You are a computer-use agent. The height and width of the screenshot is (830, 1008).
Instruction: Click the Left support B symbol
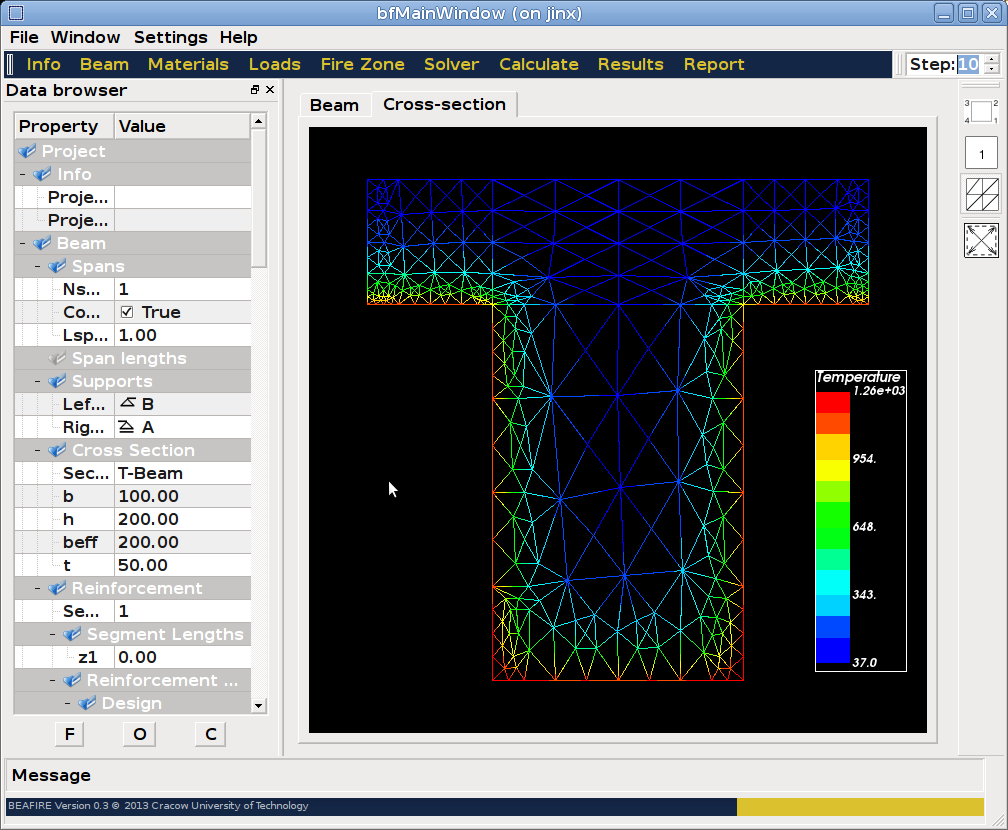[x=126, y=404]
